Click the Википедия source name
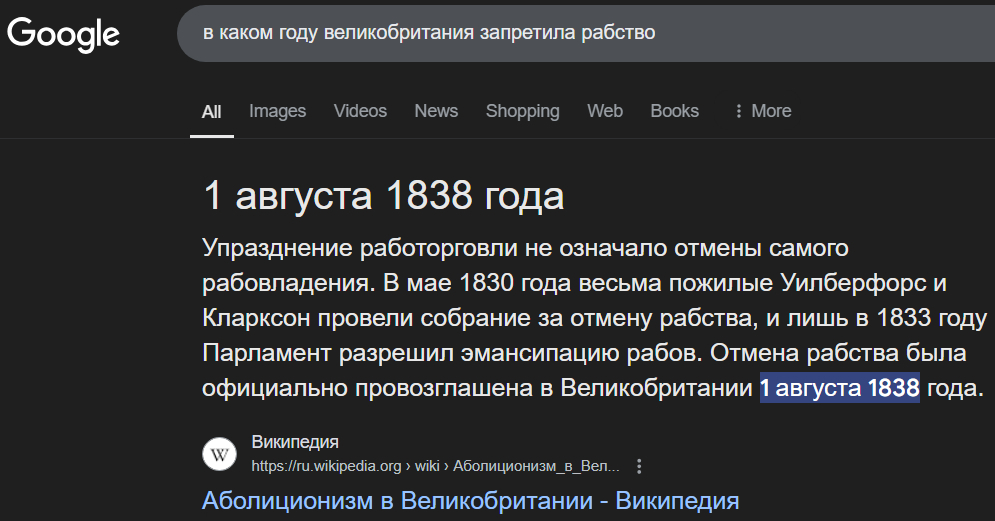Screen dimensions: 995x521 (295, 442)
